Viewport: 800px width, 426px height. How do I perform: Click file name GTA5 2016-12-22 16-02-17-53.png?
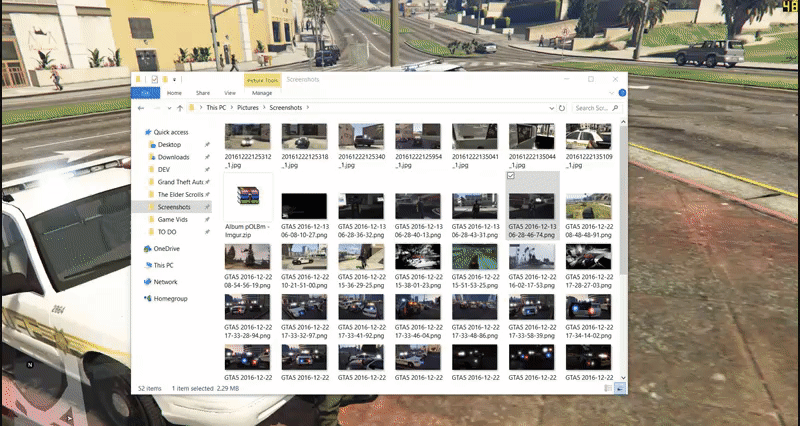coord(532,281)
